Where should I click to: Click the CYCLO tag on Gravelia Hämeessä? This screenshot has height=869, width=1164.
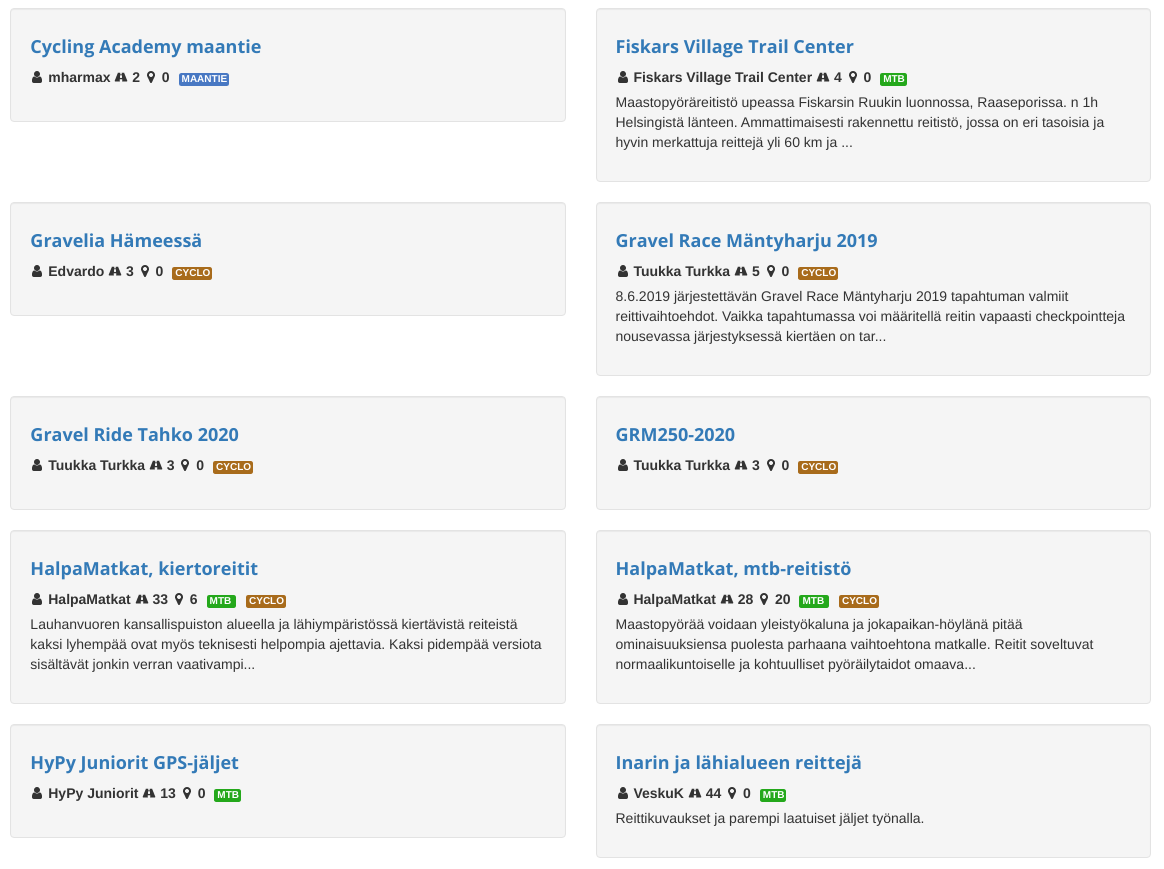(192, 273)
